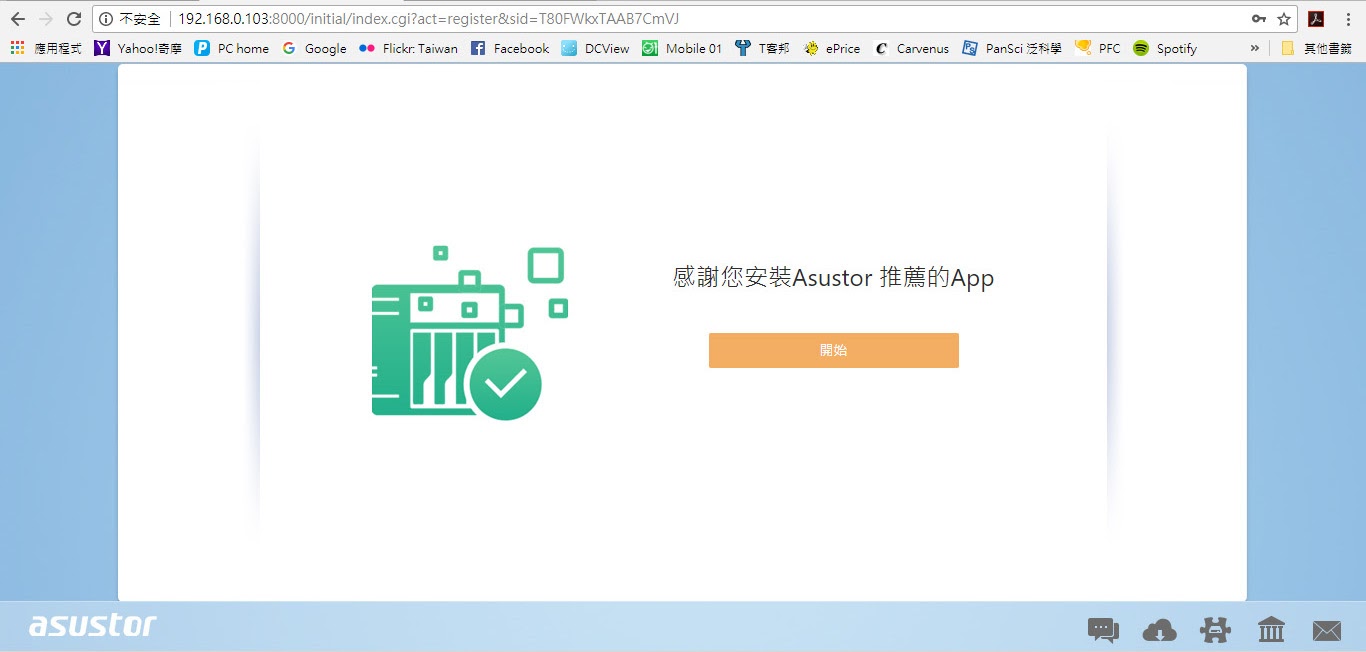This screenshot has width=1366, height=652.
Task: Open the Mobile 01 bookmark
Action: (682, 48)
